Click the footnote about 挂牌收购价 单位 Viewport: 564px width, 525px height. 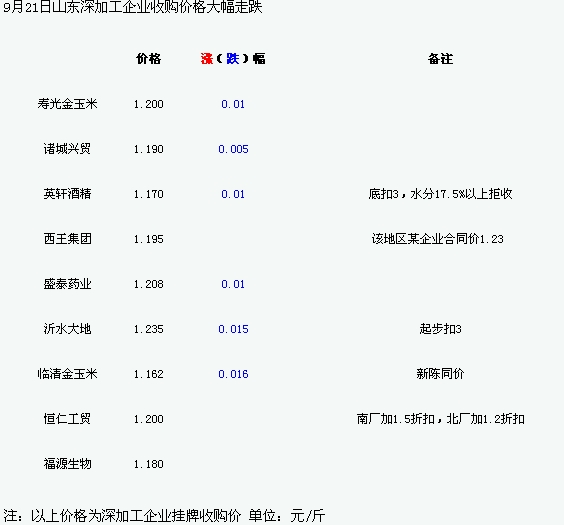tap(164, 516)
